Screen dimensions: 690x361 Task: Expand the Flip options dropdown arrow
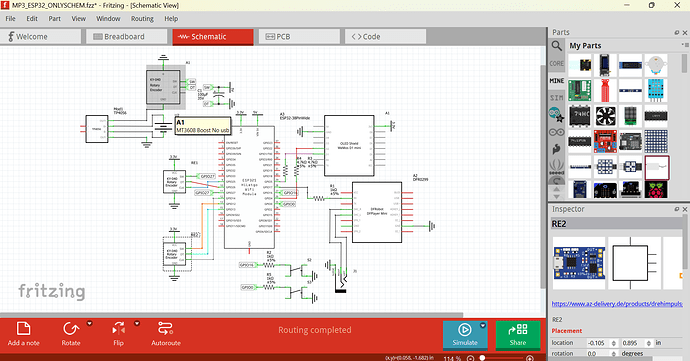(137, 324)
